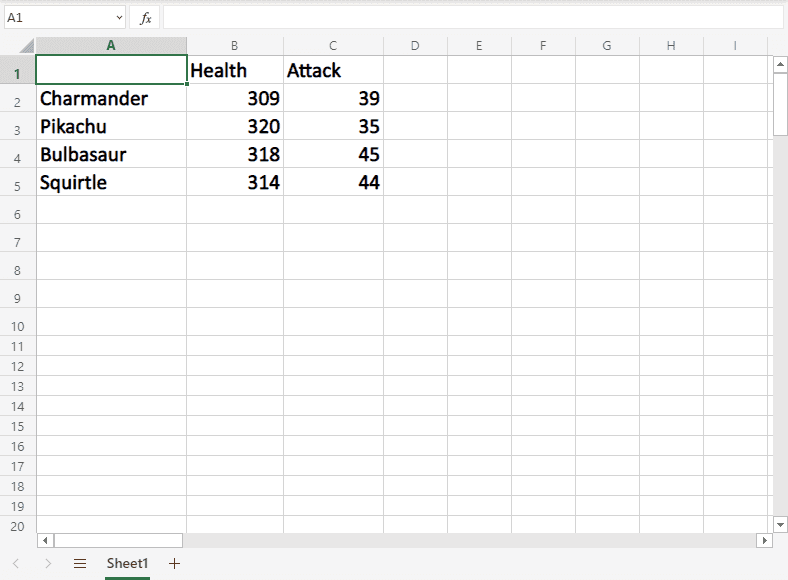Click the next sheet navigation arrow
The height and width of the screenshot is (580, 788).
point(48,564)
